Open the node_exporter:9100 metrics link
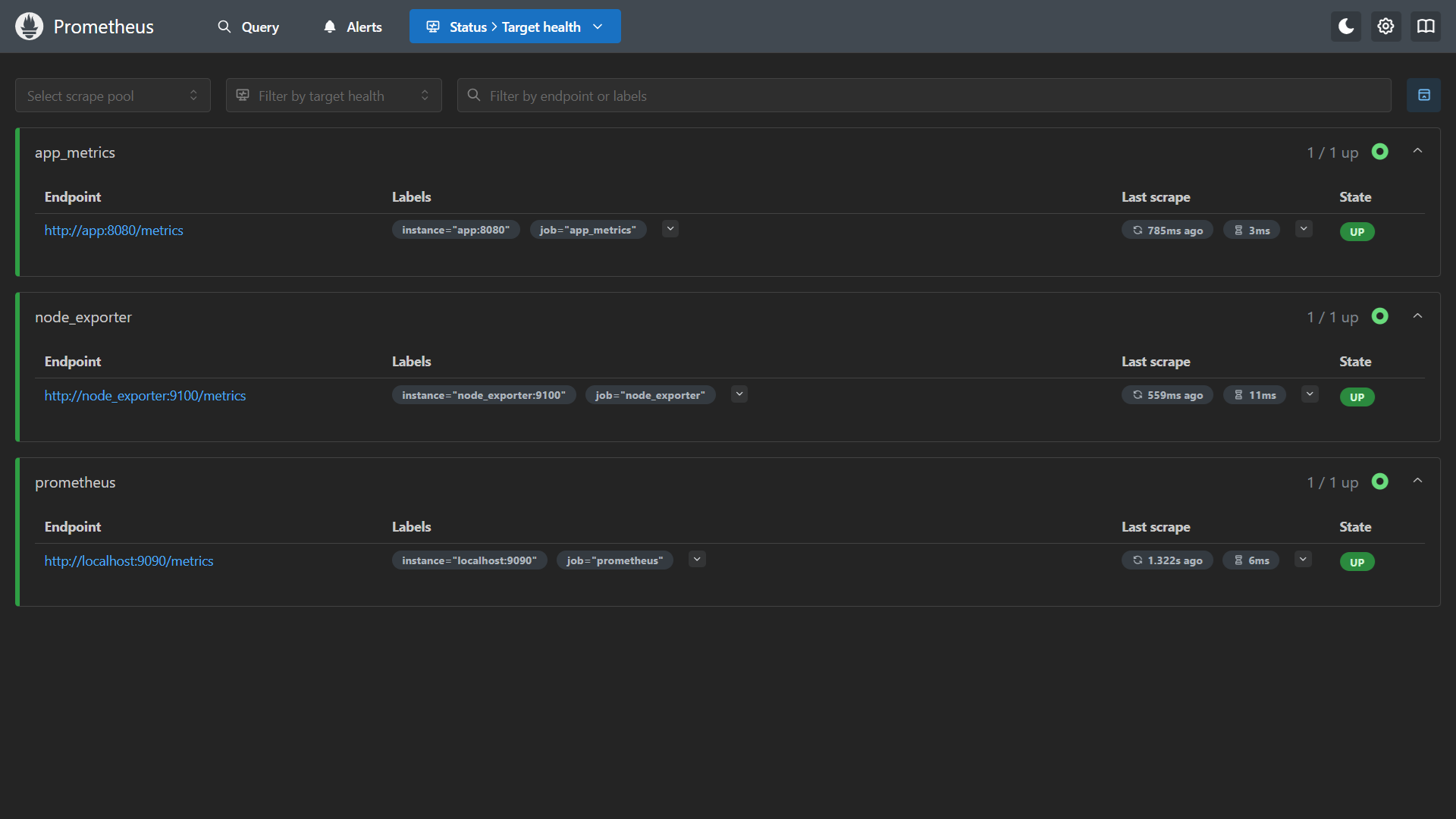Screen dimensions: 1456x819 (x=145, y=396)
